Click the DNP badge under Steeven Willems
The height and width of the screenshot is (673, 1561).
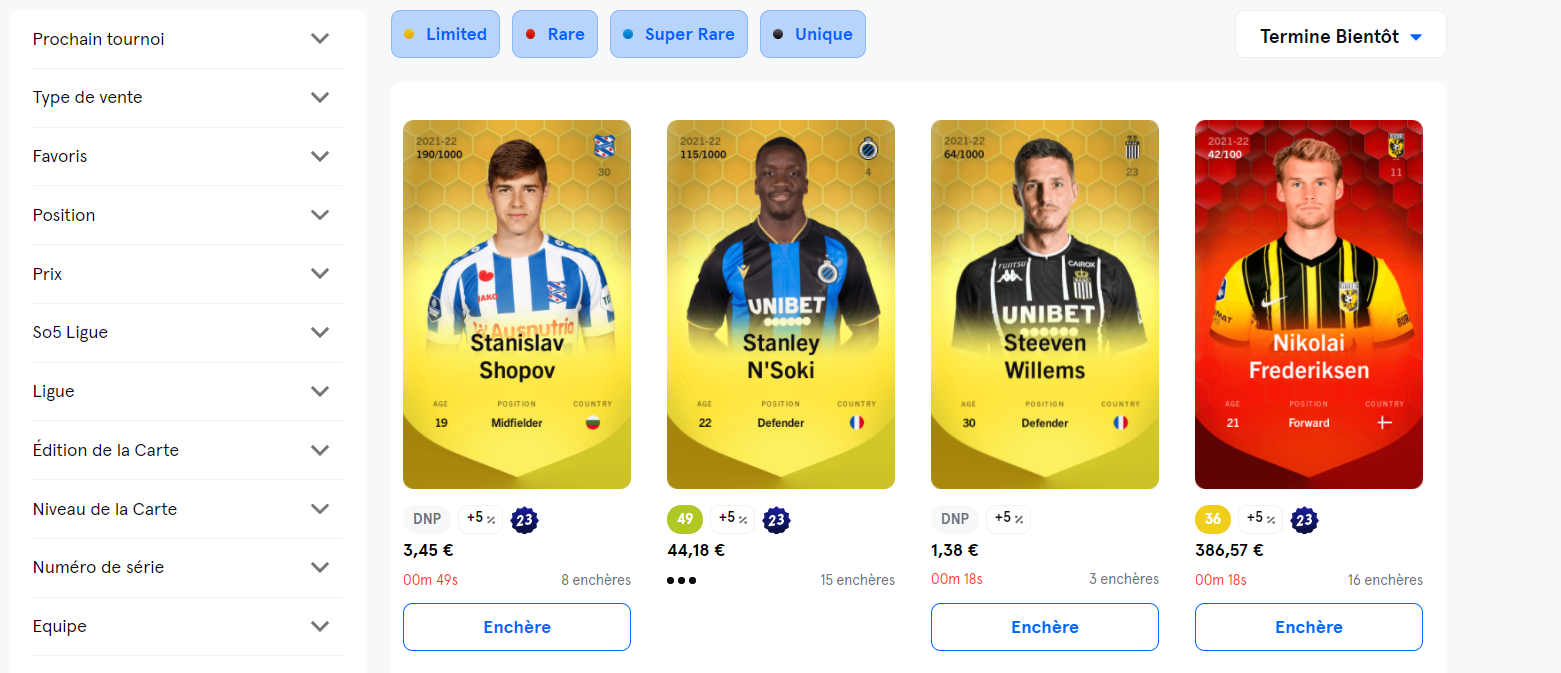pyautogui.click(x=955, y=519)
